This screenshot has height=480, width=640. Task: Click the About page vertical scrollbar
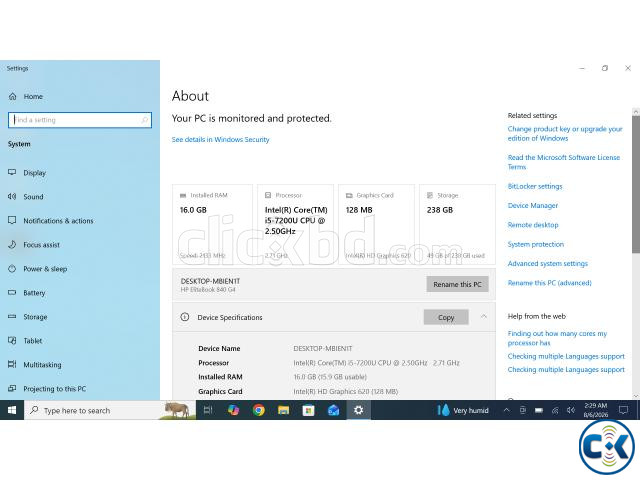point(636,184)
